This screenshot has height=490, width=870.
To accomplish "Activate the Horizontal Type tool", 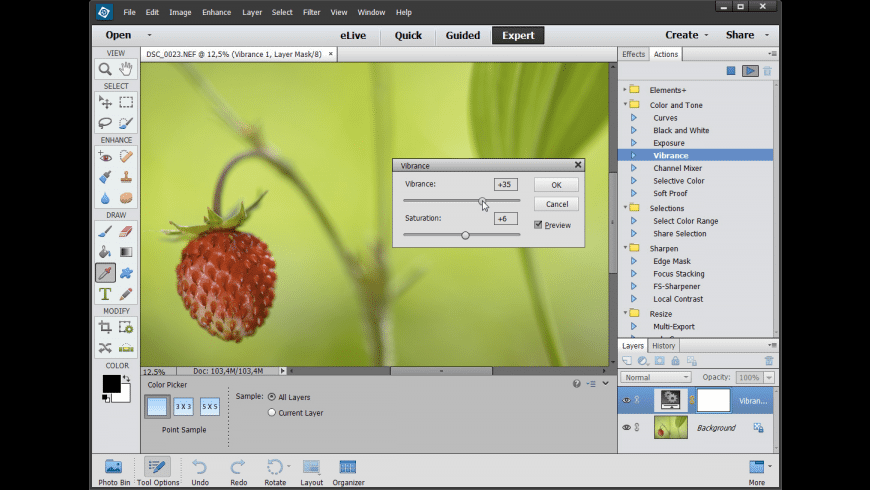I will pos(105,294).
